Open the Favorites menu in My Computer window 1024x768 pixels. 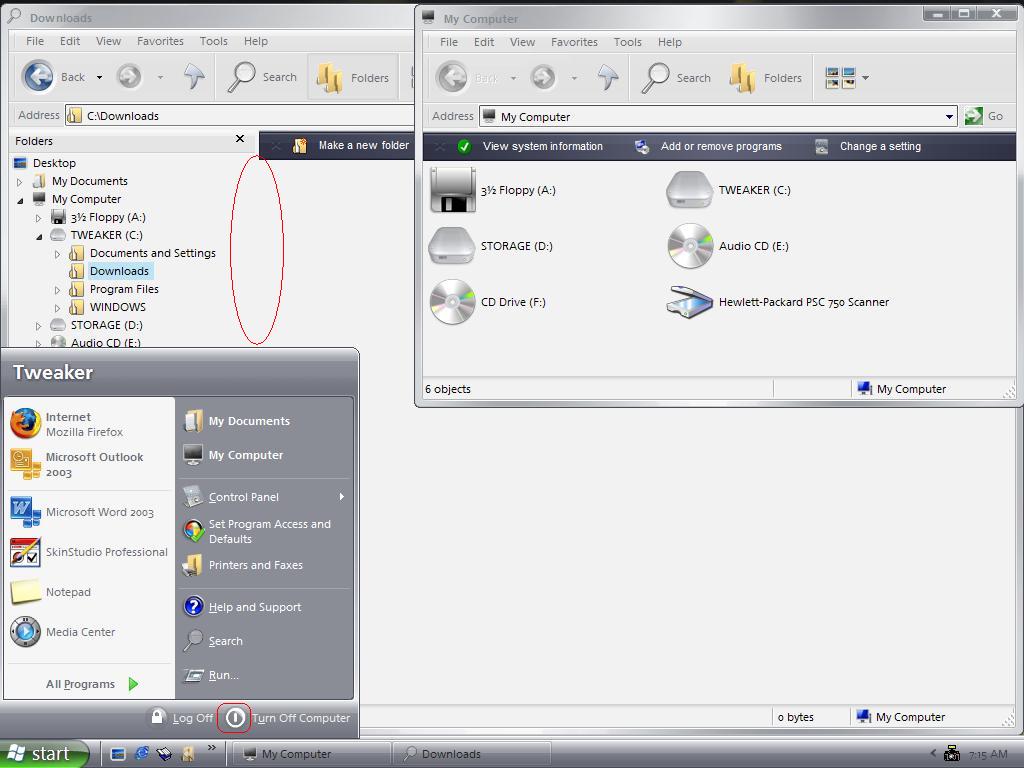pos(574,42)
